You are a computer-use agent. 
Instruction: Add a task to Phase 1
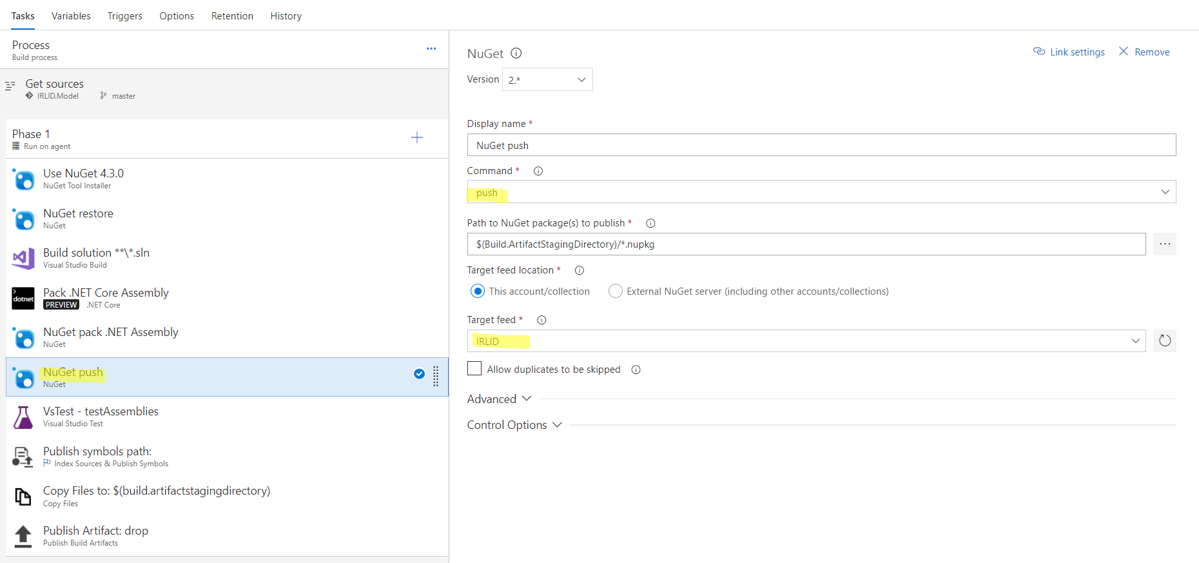point(417,138)
